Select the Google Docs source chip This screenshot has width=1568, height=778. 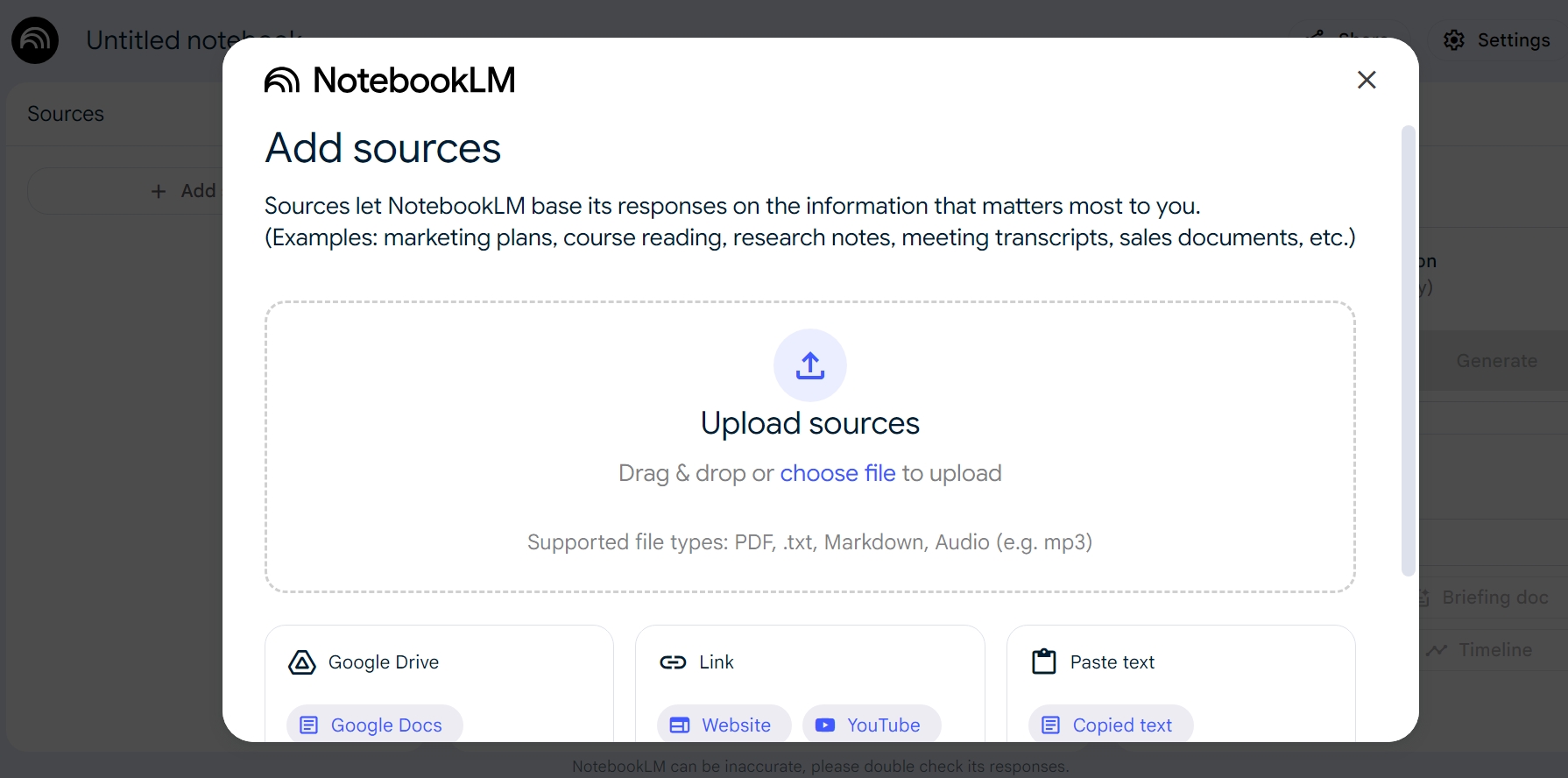(x=375, y=725)
